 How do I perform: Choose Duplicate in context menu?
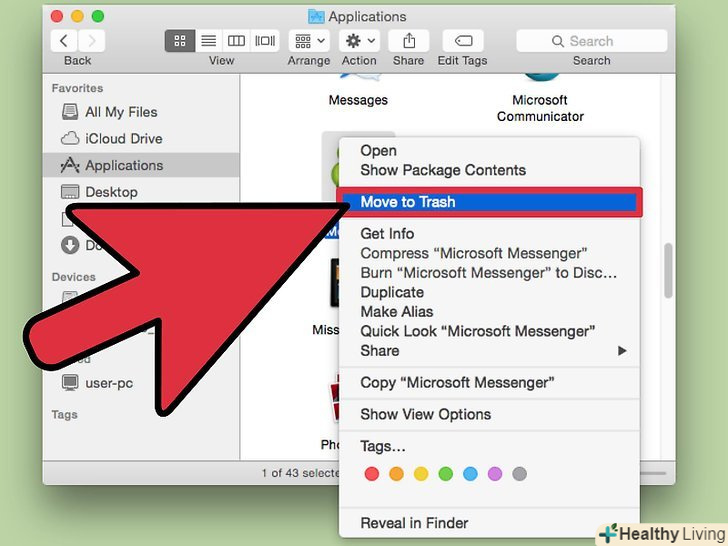[490, 292]
